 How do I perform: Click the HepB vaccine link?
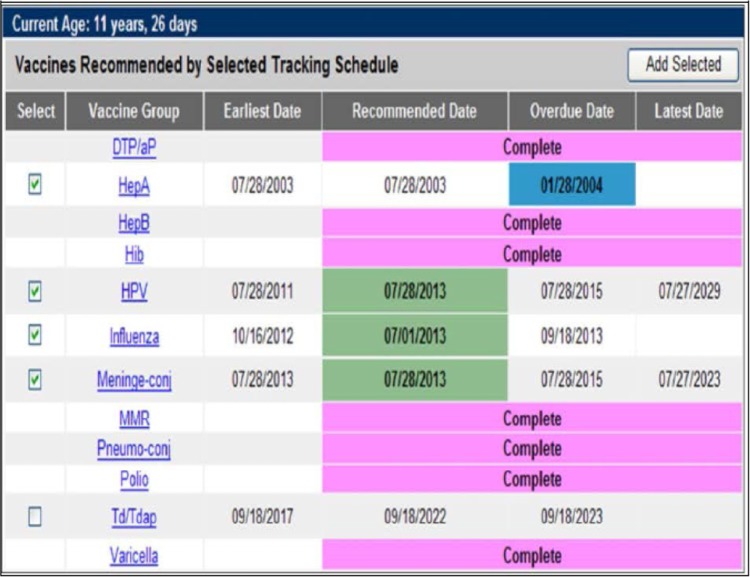134,223
